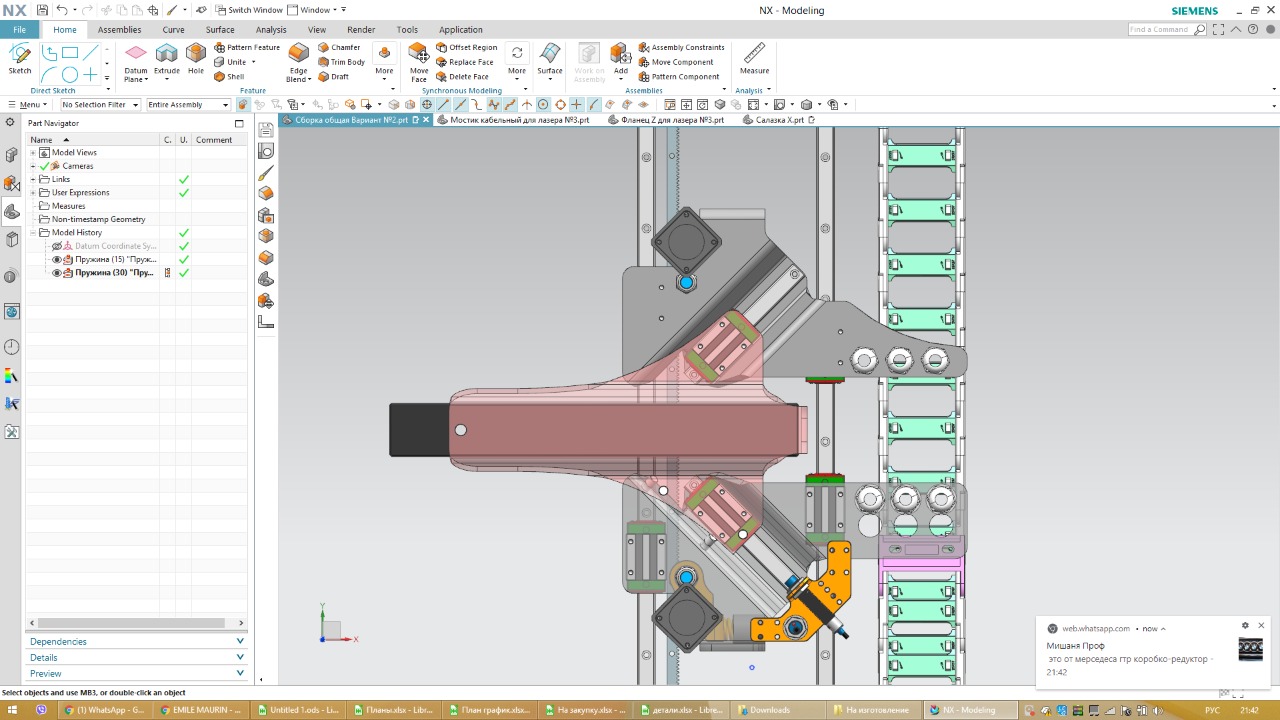Image resolution: width=1280 pixels, height=720 pixels.
Task: Toggle visibility of Пружина (15) feature
Action: click(57, 259)
